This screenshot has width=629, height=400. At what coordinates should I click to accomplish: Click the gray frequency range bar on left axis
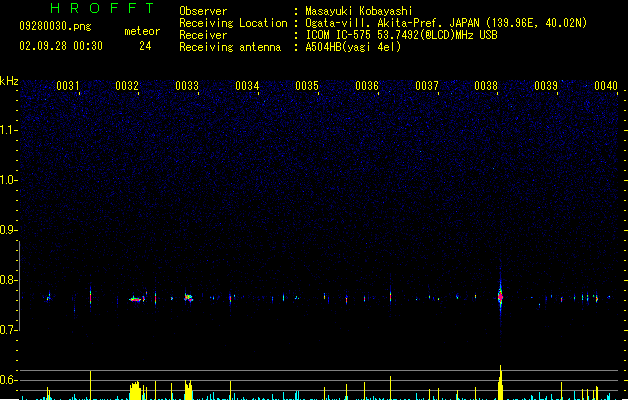[19, 286]
